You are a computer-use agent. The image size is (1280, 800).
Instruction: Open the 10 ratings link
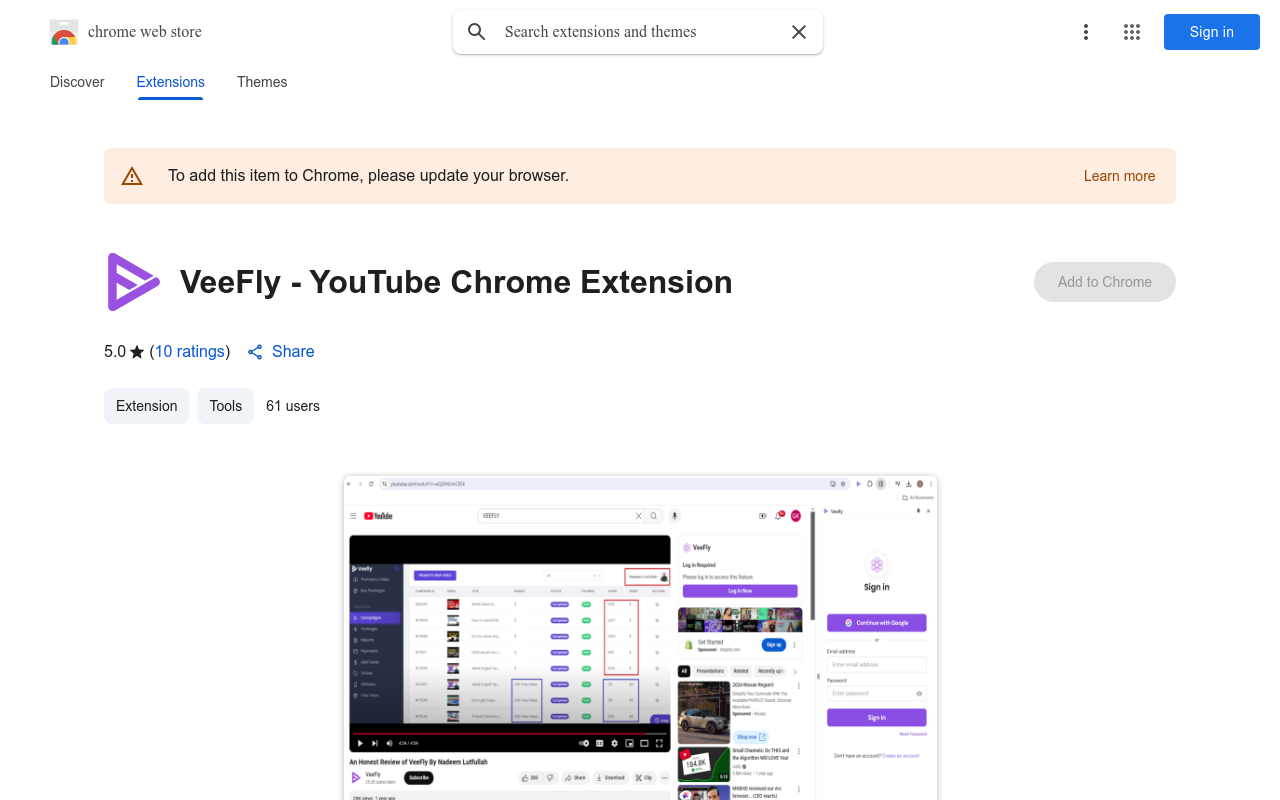click(x=190, y=352)
